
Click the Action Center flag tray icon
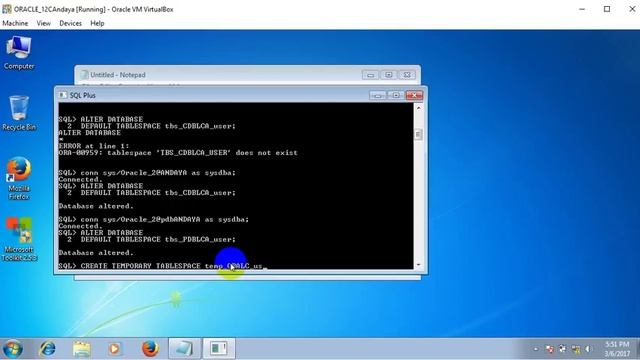coord(550,349)
